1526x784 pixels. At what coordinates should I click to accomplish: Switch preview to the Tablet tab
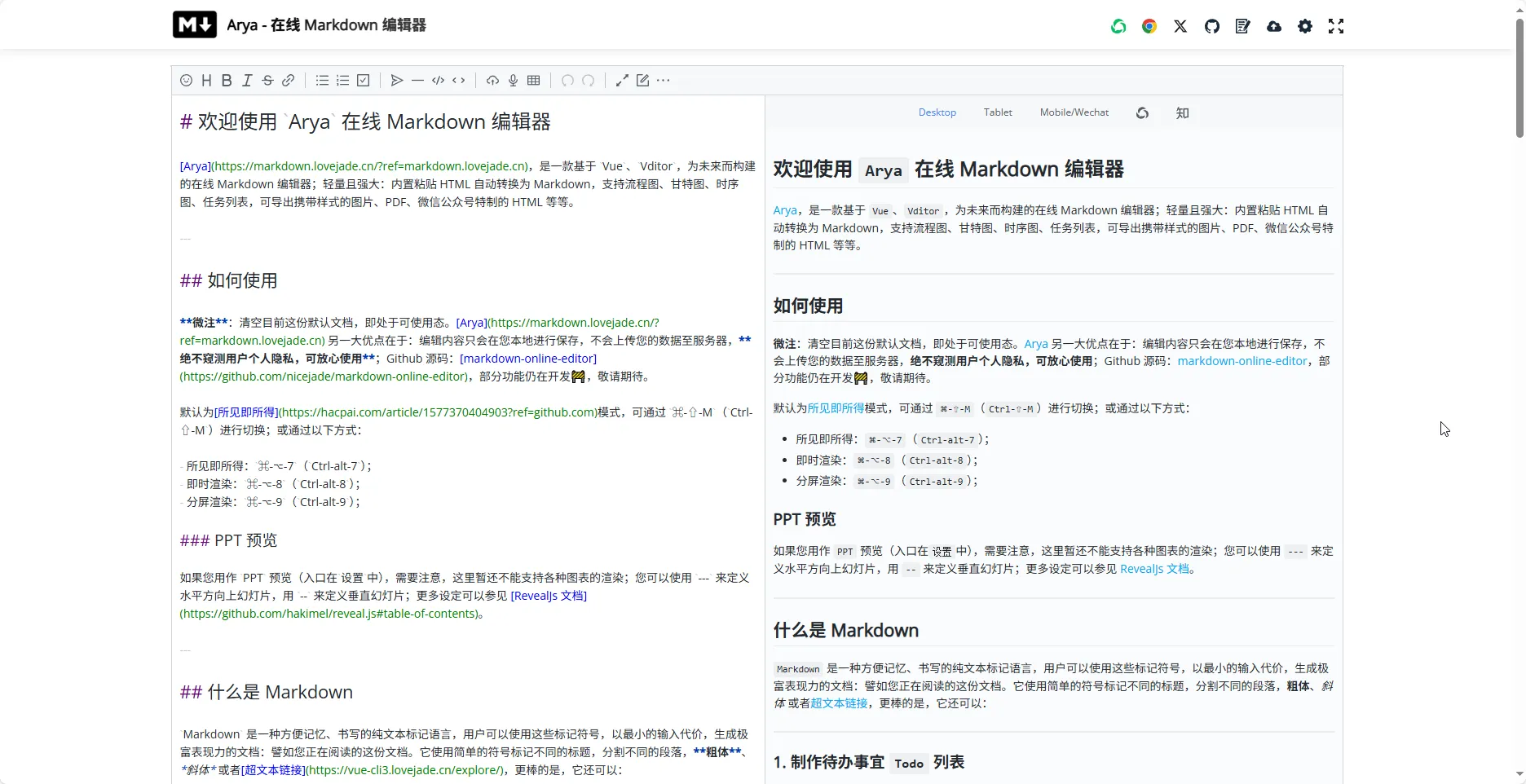tap(998, 112)
